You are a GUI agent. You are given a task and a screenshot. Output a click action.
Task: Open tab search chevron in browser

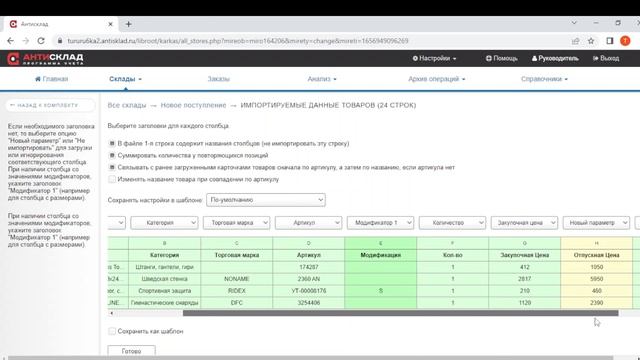pyautogui.click(x=574, y=23)
